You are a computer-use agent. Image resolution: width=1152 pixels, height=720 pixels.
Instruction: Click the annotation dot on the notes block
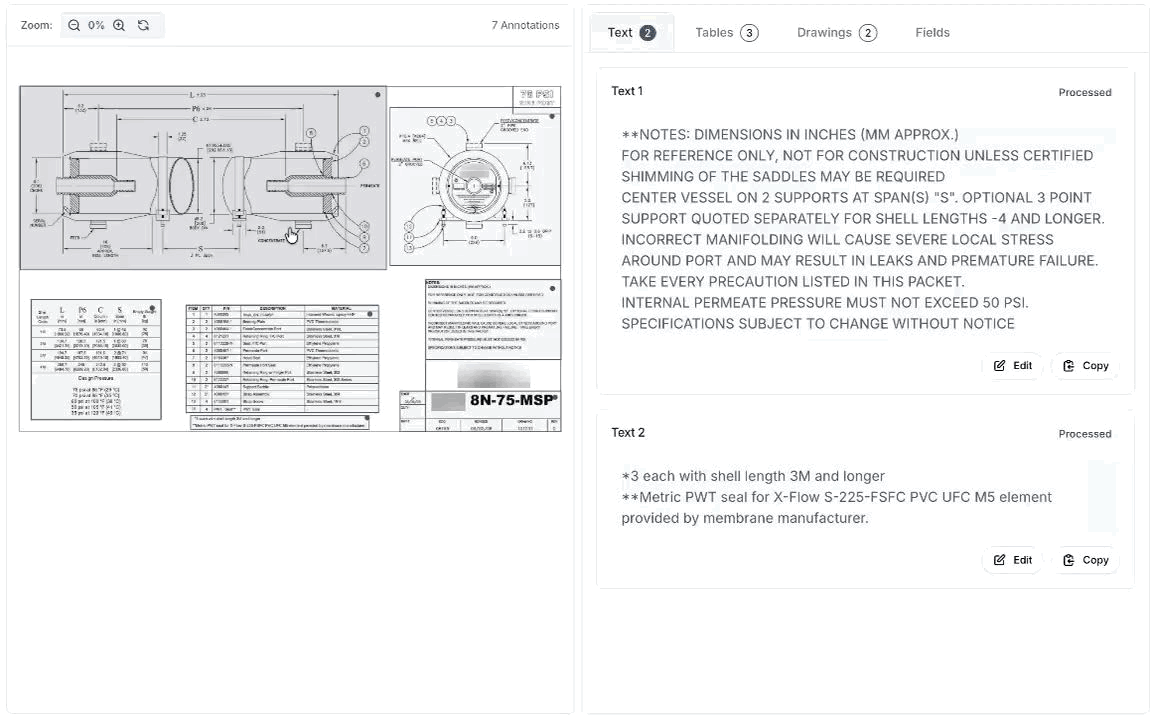click(553, 287)
